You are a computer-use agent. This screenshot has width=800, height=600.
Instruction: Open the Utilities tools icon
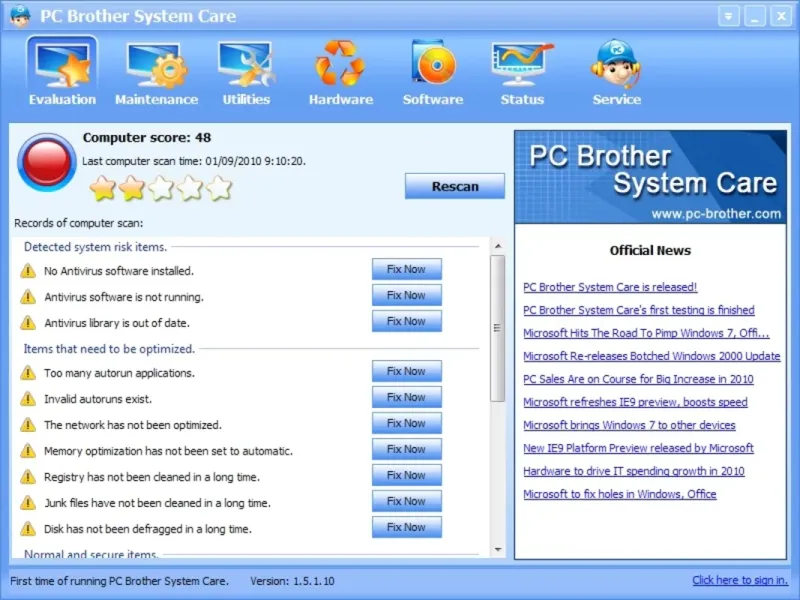pos(246,64)
